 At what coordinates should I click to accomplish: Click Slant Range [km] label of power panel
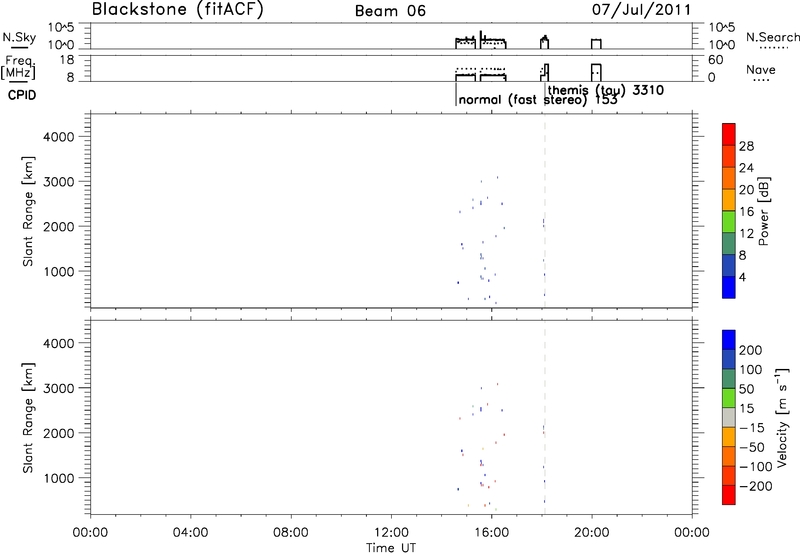(x=28, y=211)
